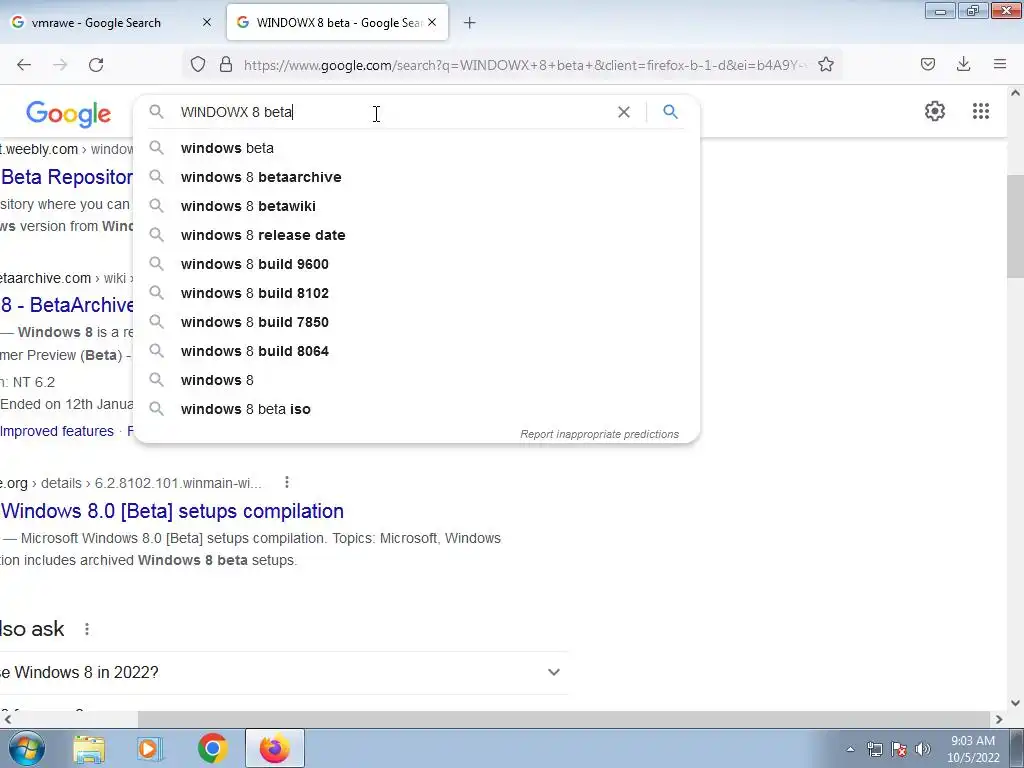Open more options for archive.org result
Image resolution: width=1024 pixels, height=768 pixels.
tap(287, 483)
